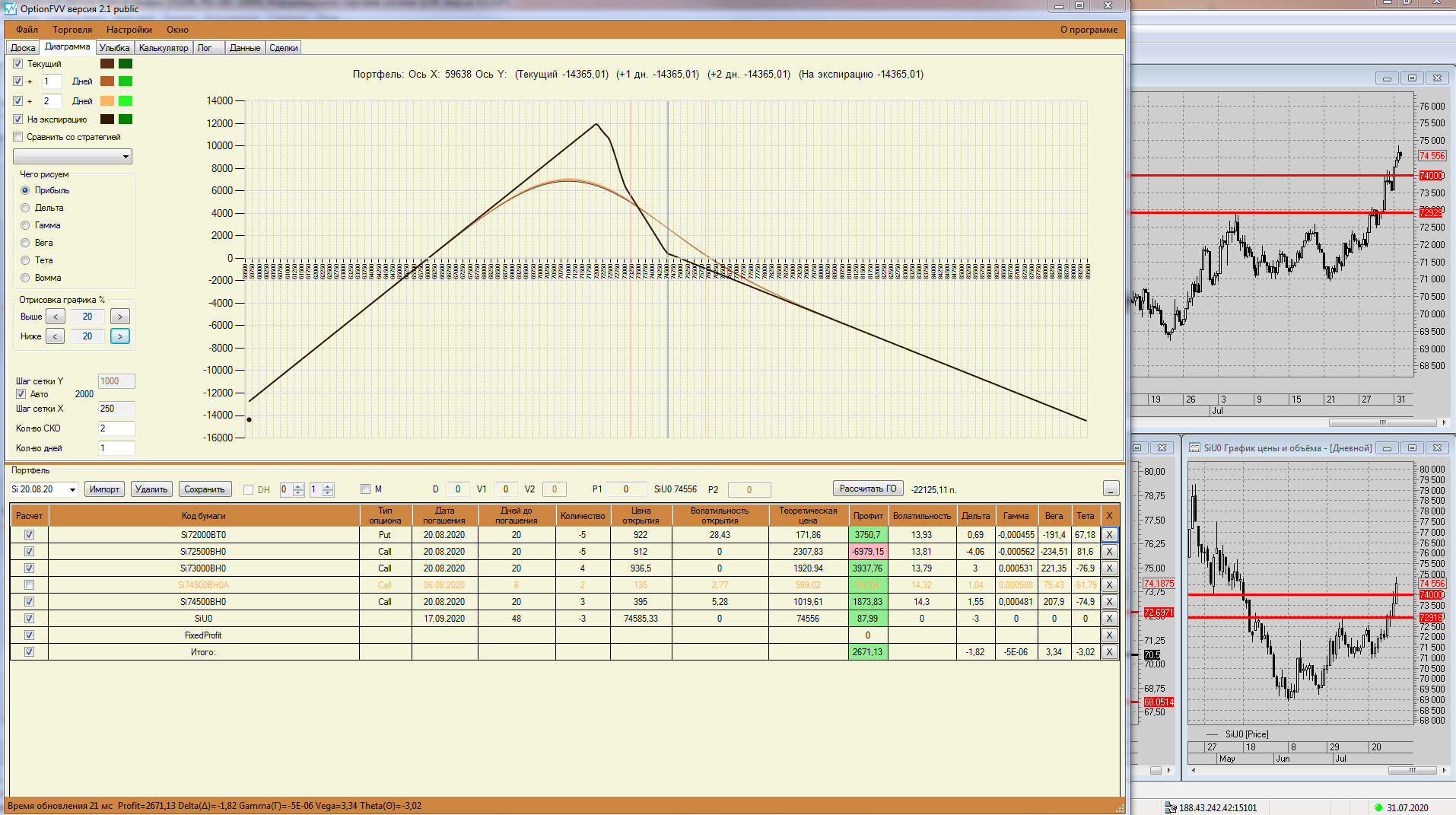Viewport: 1456px width, 815px height.
Task: Switch to the Улыбка tab
Action: 115,48
